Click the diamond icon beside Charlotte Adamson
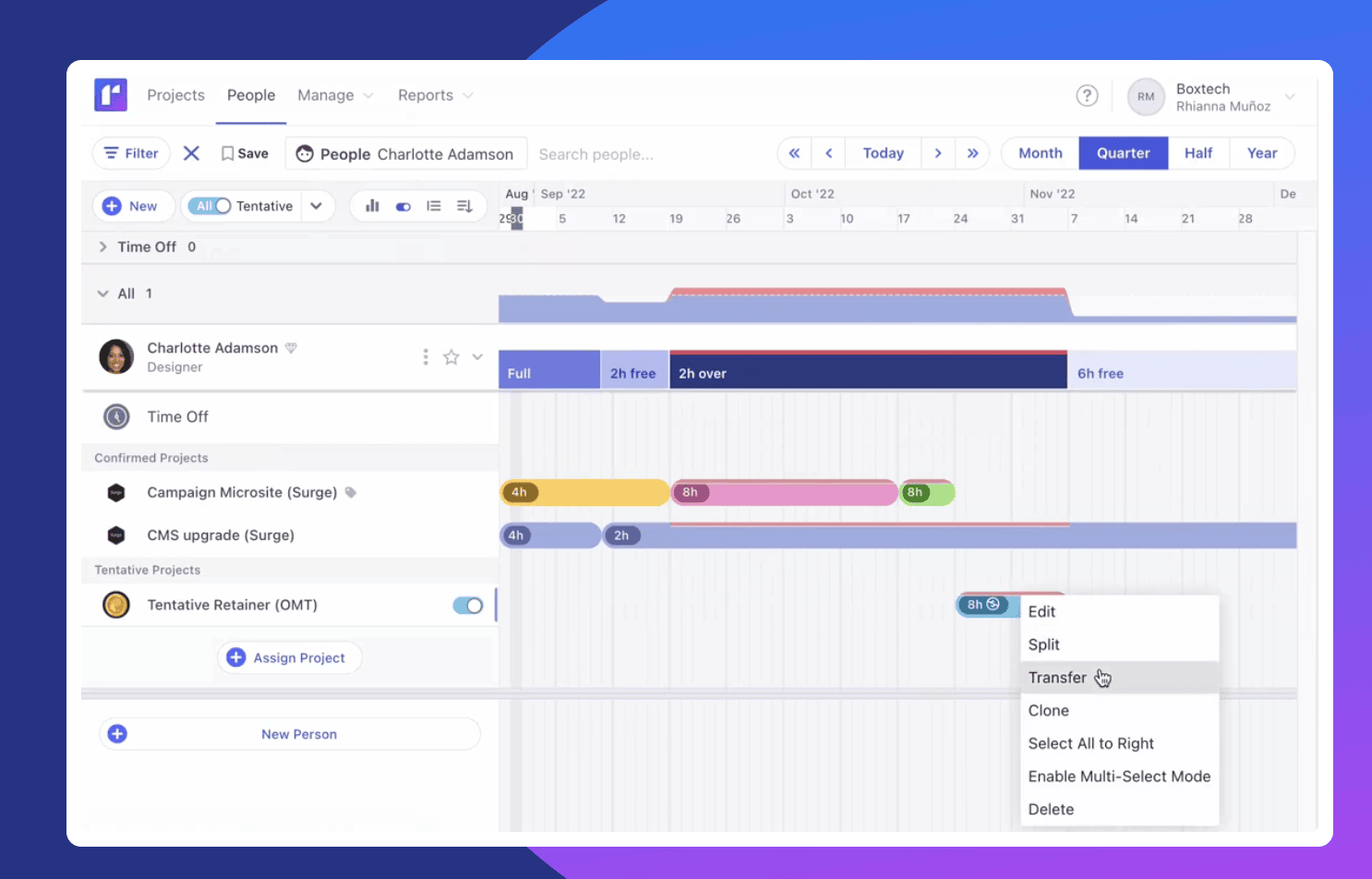This screenshot has width=1372, height=879. coord(291,348)
